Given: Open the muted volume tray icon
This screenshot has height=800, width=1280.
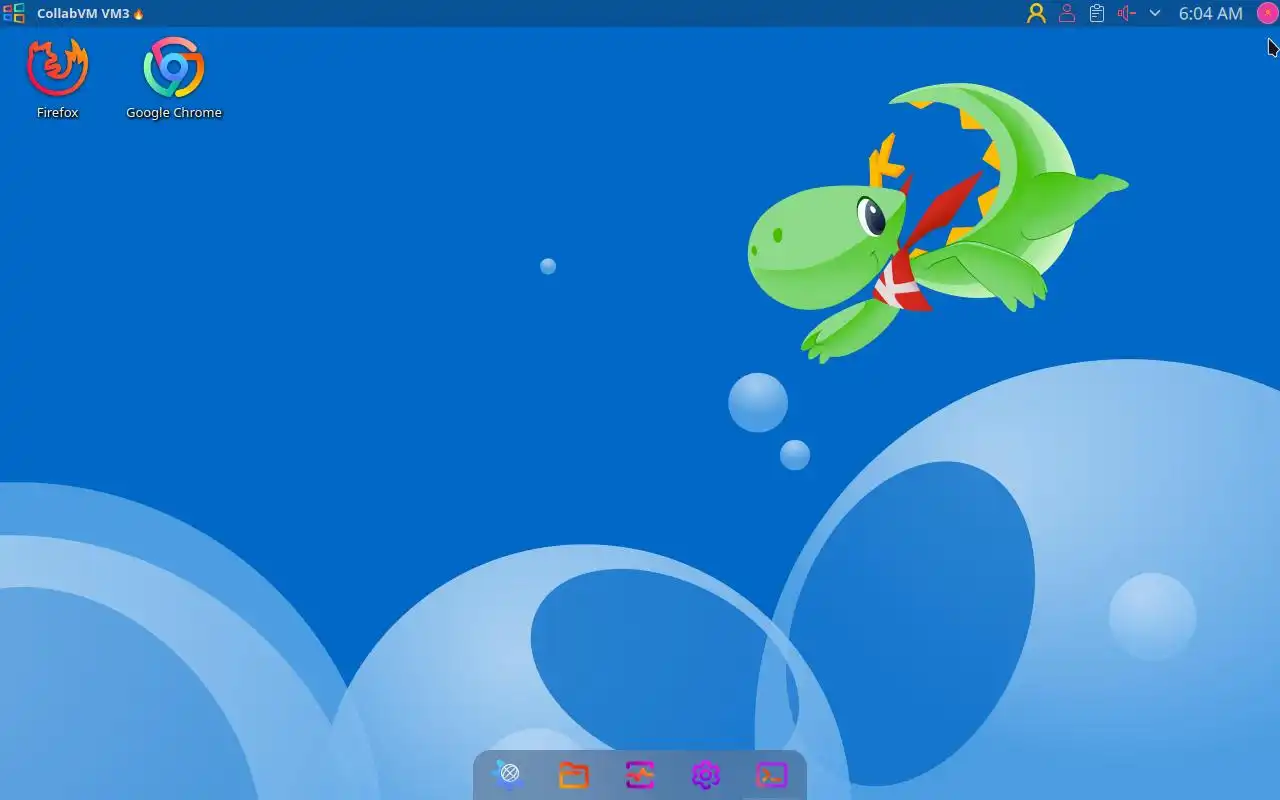Looking at the screenshot, I should point(1126,13).
